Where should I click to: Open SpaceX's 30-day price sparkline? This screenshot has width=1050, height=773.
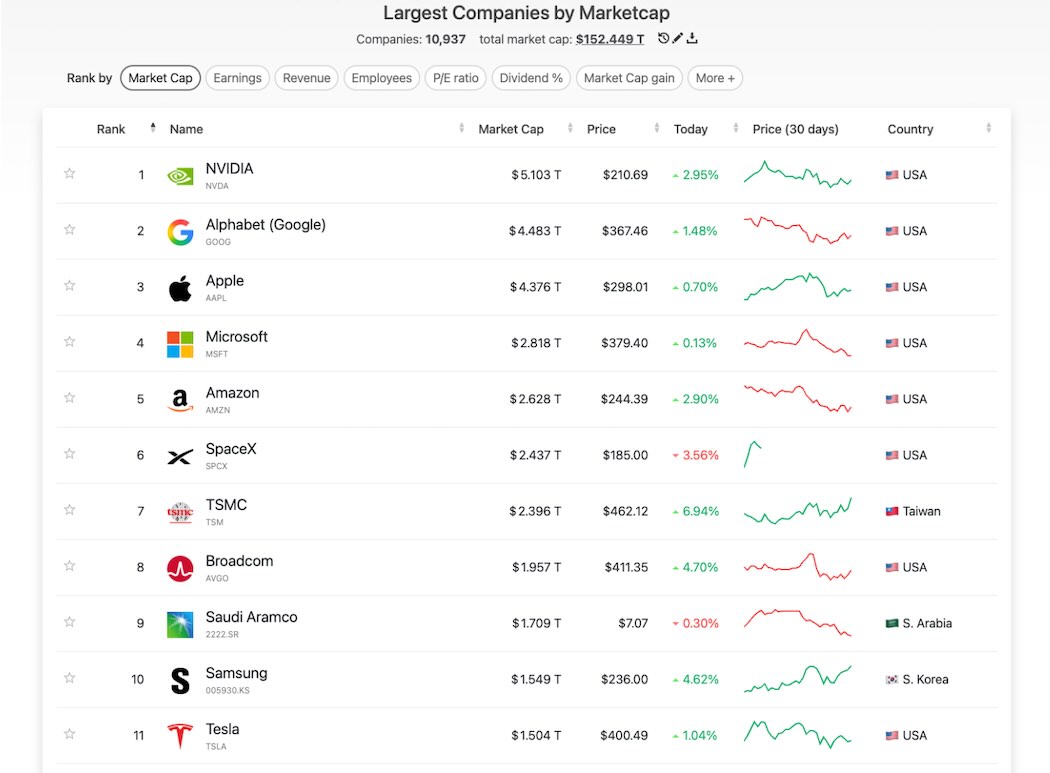pos(753,454)
